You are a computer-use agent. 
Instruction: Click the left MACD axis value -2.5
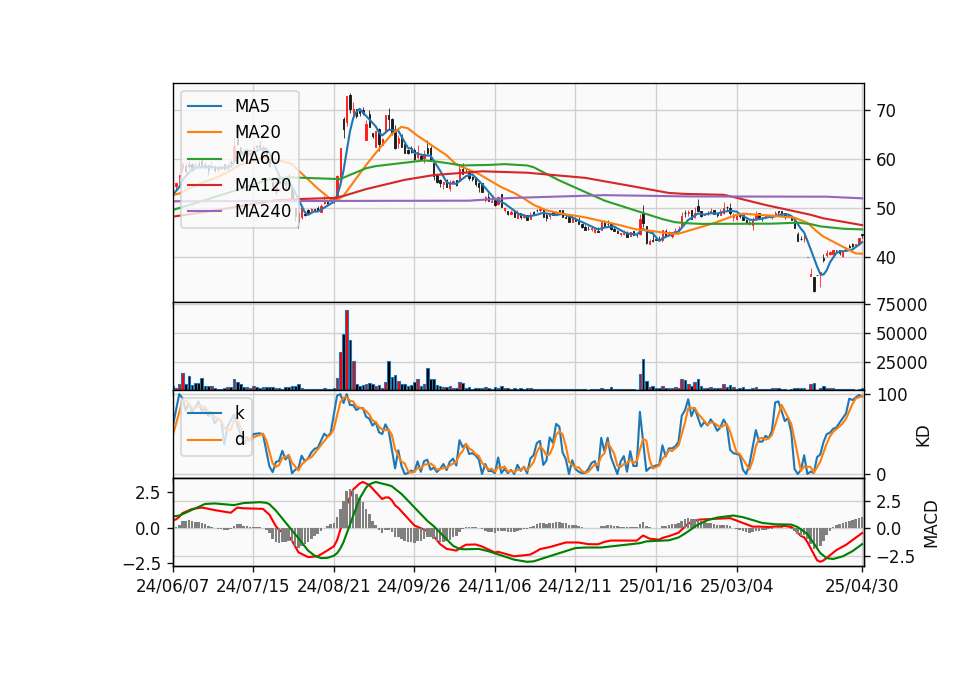[x=141, y=563]
